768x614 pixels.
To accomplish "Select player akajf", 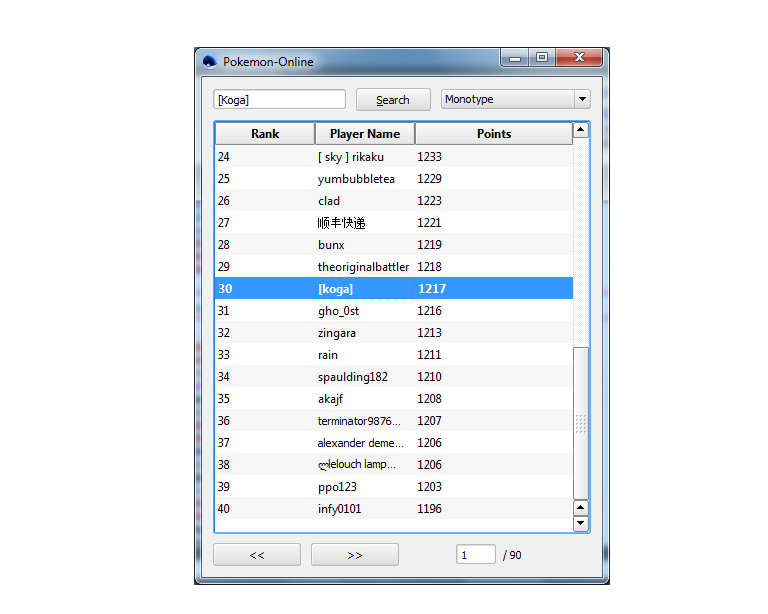I will pos(330,399).
